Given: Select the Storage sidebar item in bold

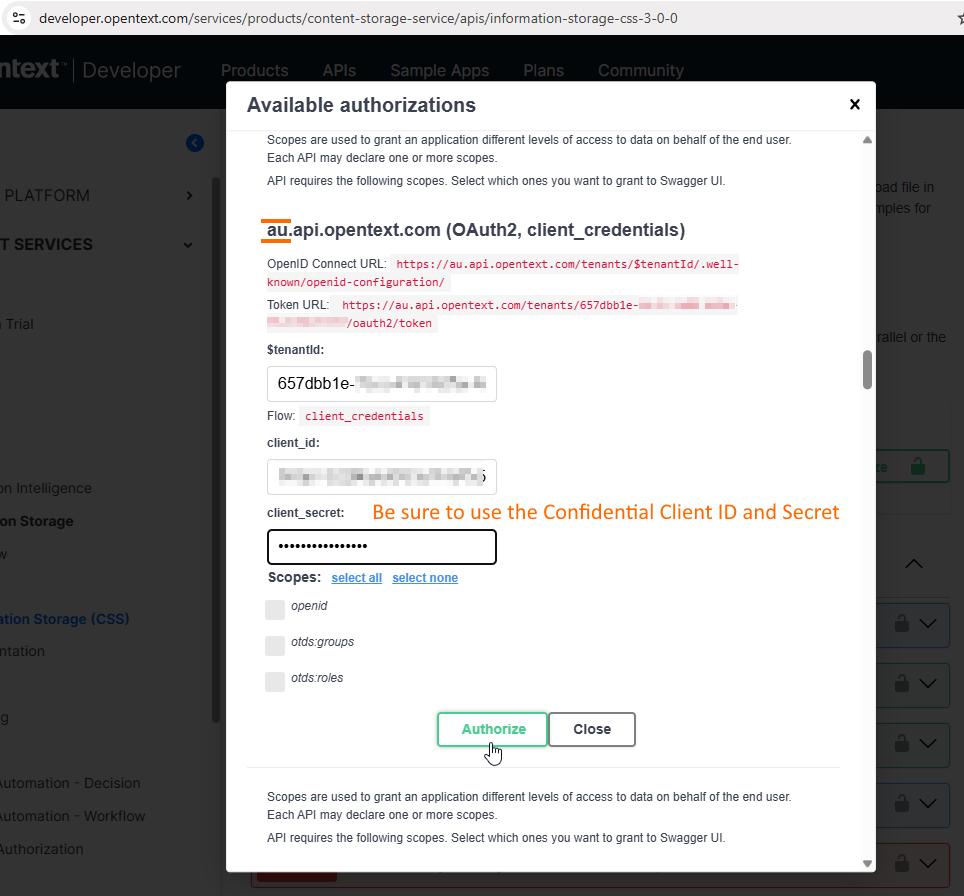Looking at the screenshot, I should point(37,521).
